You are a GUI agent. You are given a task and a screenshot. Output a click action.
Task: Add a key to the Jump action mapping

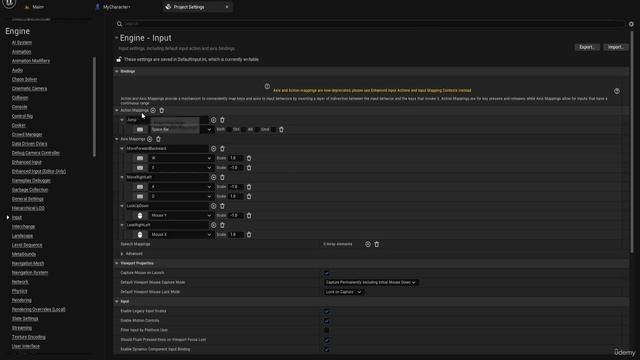[213, 120]
